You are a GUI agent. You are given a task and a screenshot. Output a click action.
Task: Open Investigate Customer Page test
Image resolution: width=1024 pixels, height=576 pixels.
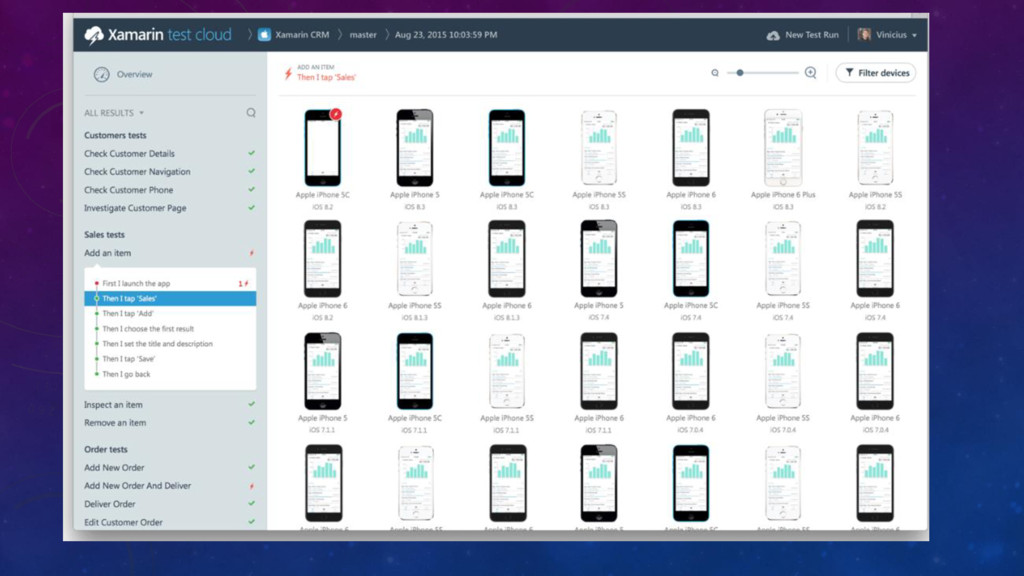point(135,208)
